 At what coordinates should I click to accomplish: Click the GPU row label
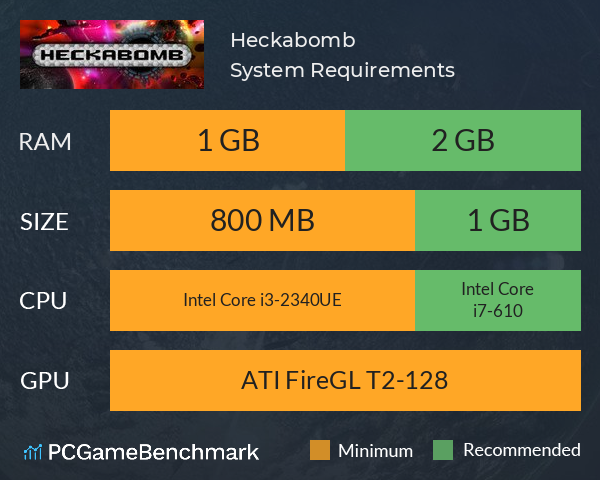coord(45,381)
